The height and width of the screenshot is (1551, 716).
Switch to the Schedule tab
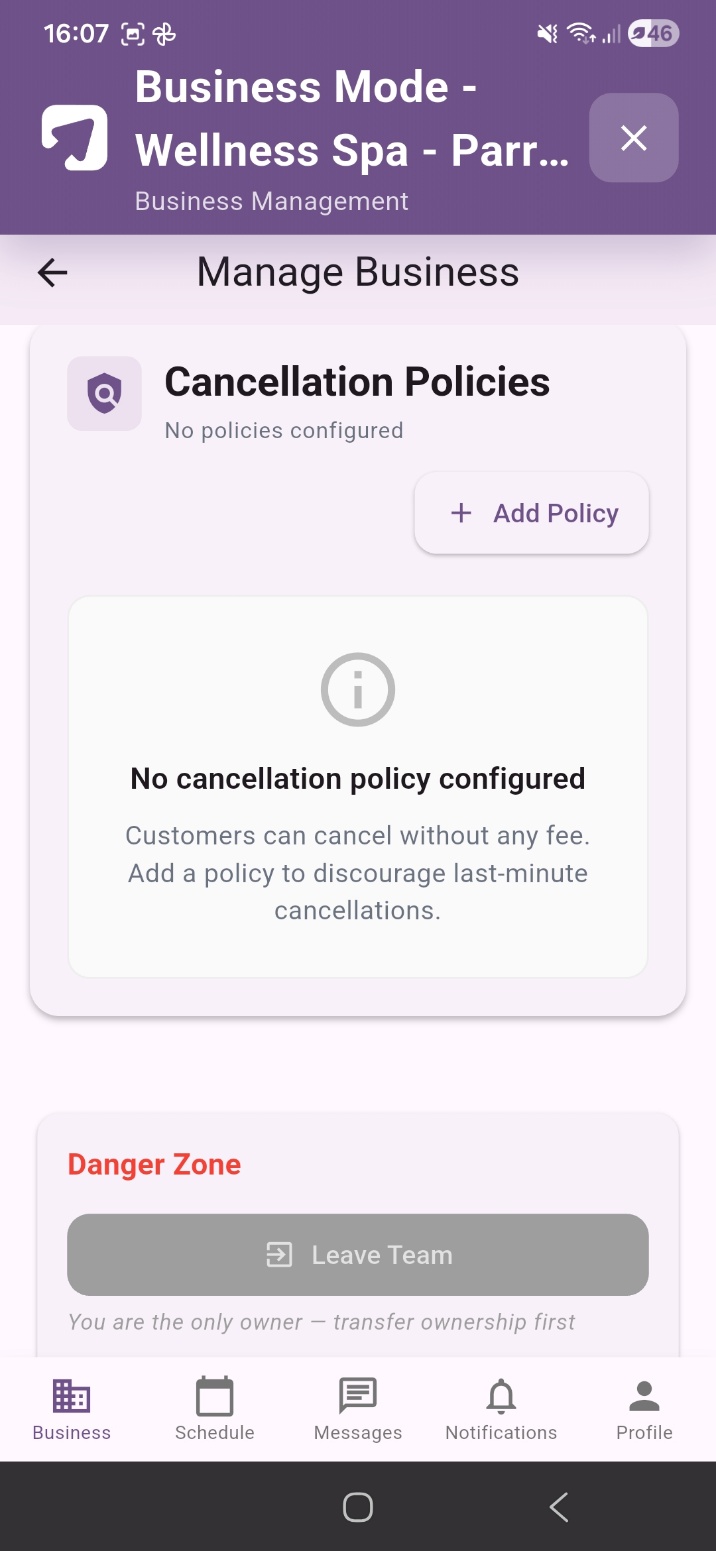pyautogui.click(x=215, y=1409)
